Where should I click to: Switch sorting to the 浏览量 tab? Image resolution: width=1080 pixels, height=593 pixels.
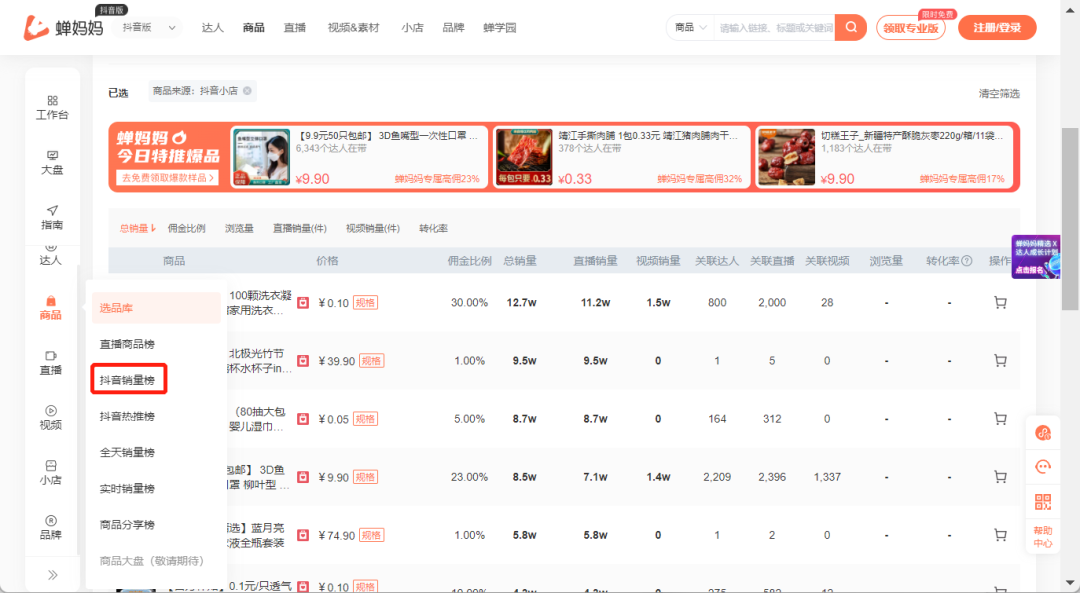(239, 229)
